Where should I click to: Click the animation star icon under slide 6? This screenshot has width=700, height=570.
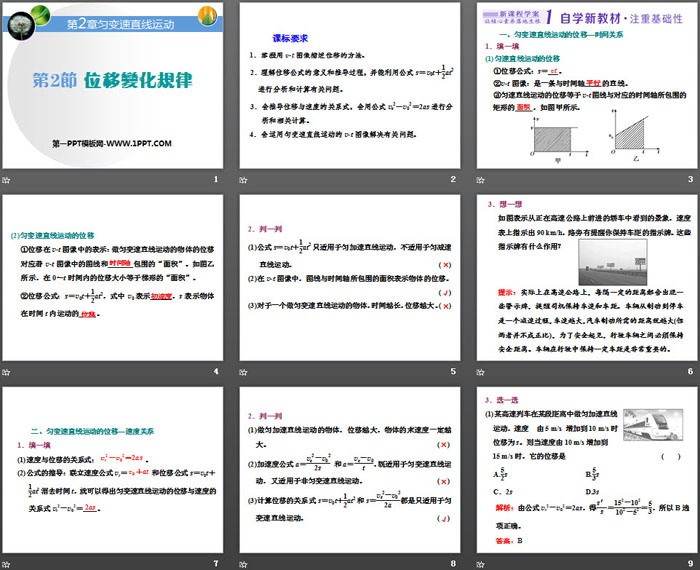[477, 372]
